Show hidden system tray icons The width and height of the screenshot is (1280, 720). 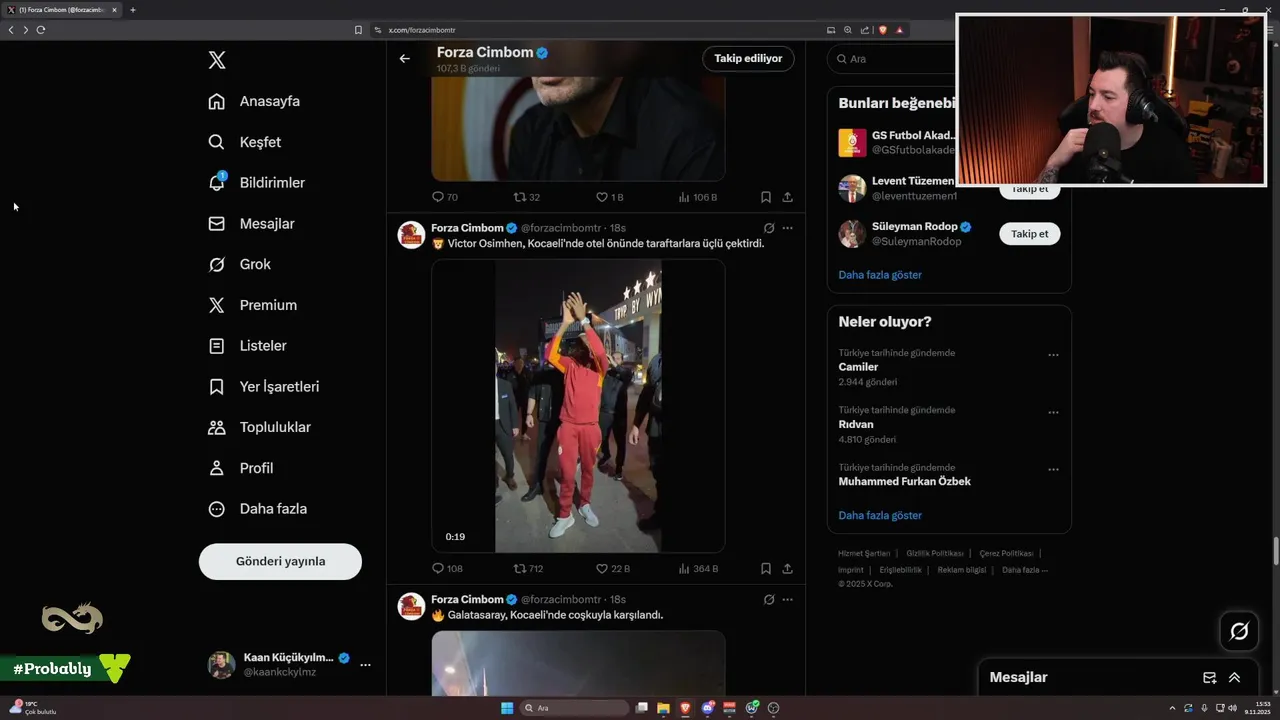point(1173,708)
